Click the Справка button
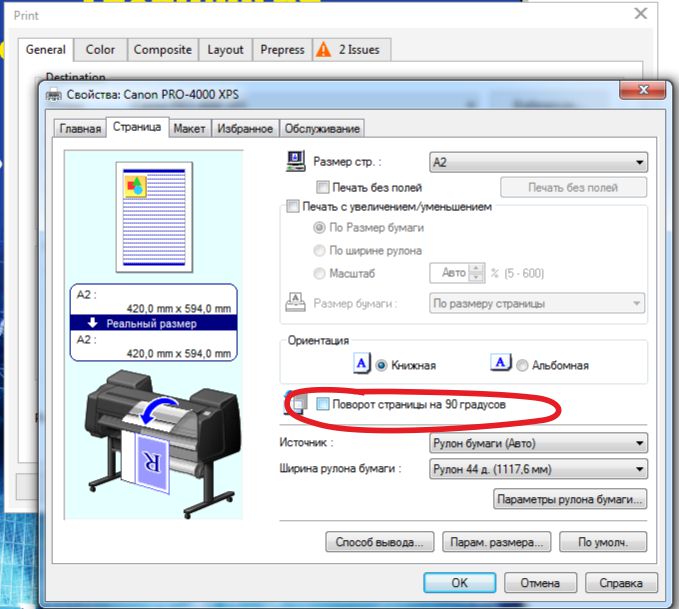The height and width of the screenshot is (609, 679). [621, 583]
